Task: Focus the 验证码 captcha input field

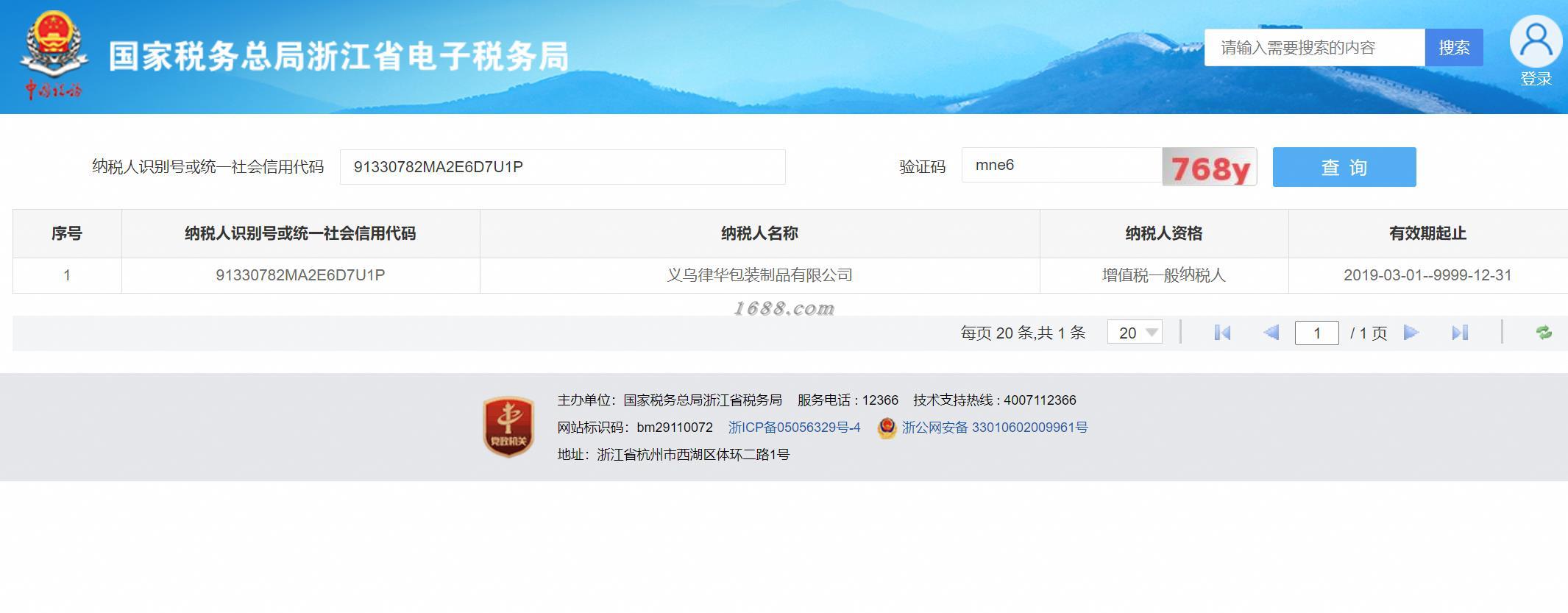Action: coord(1062,166)
